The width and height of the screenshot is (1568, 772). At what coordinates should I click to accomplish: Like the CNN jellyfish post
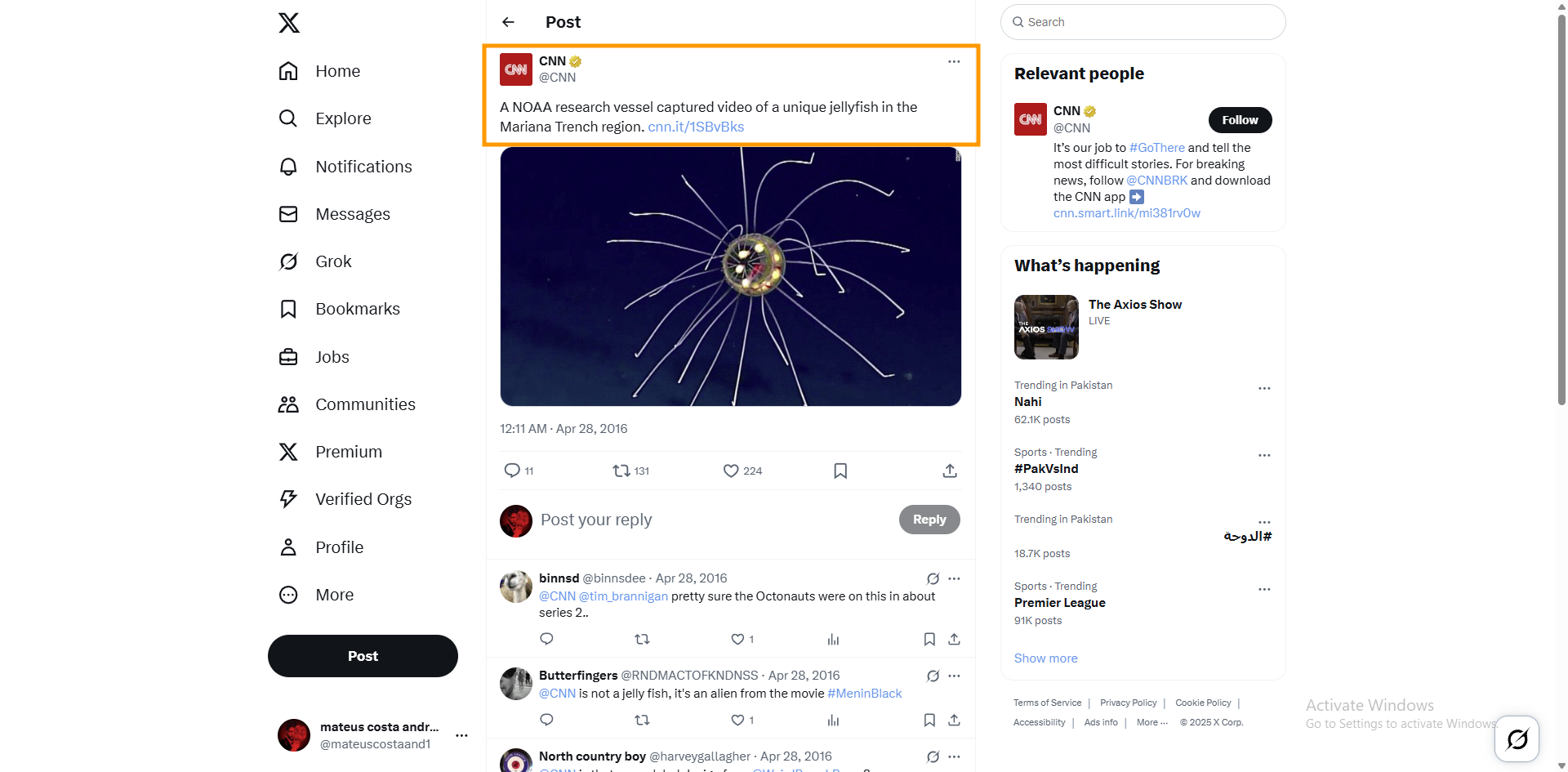[x=731, y=471]
